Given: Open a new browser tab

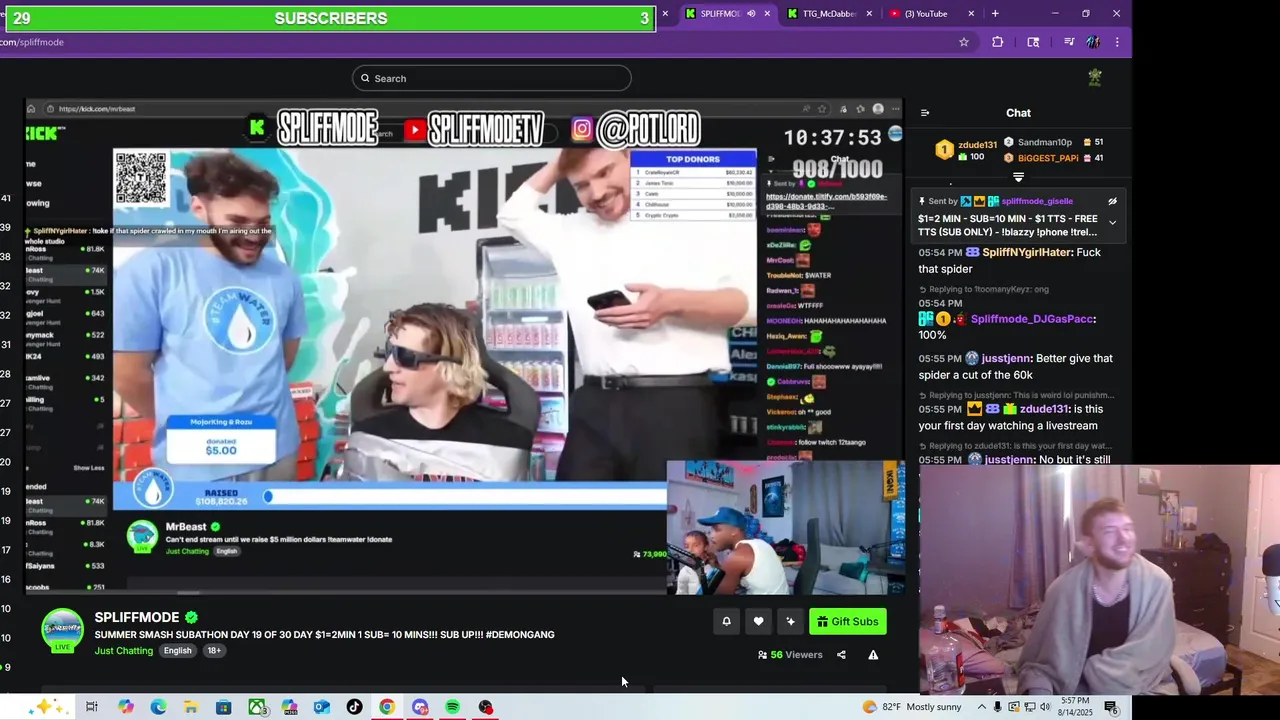Looking at the screenshot, I should tap(995, 14).
